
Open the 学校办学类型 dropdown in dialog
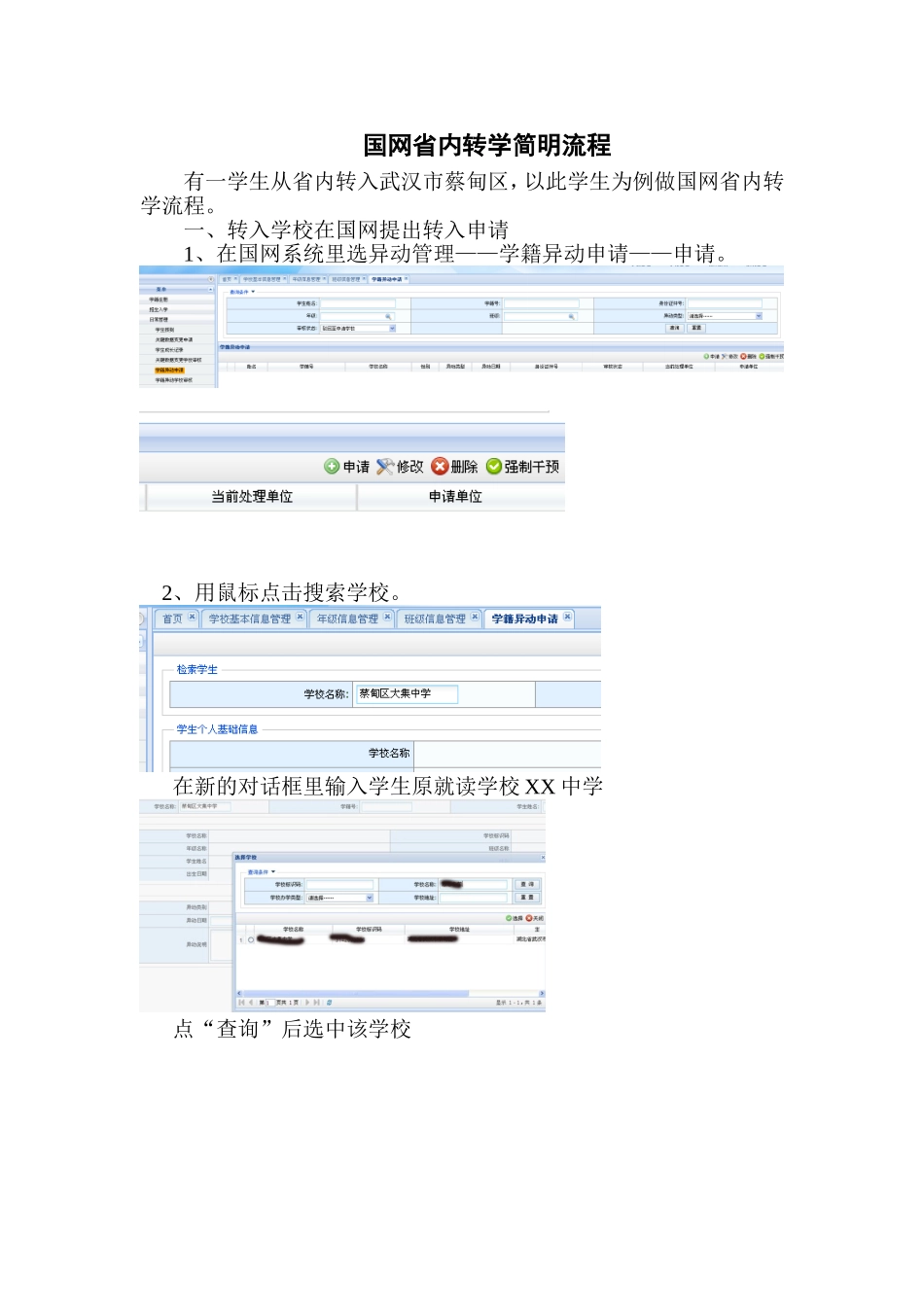tap(339, 898)
